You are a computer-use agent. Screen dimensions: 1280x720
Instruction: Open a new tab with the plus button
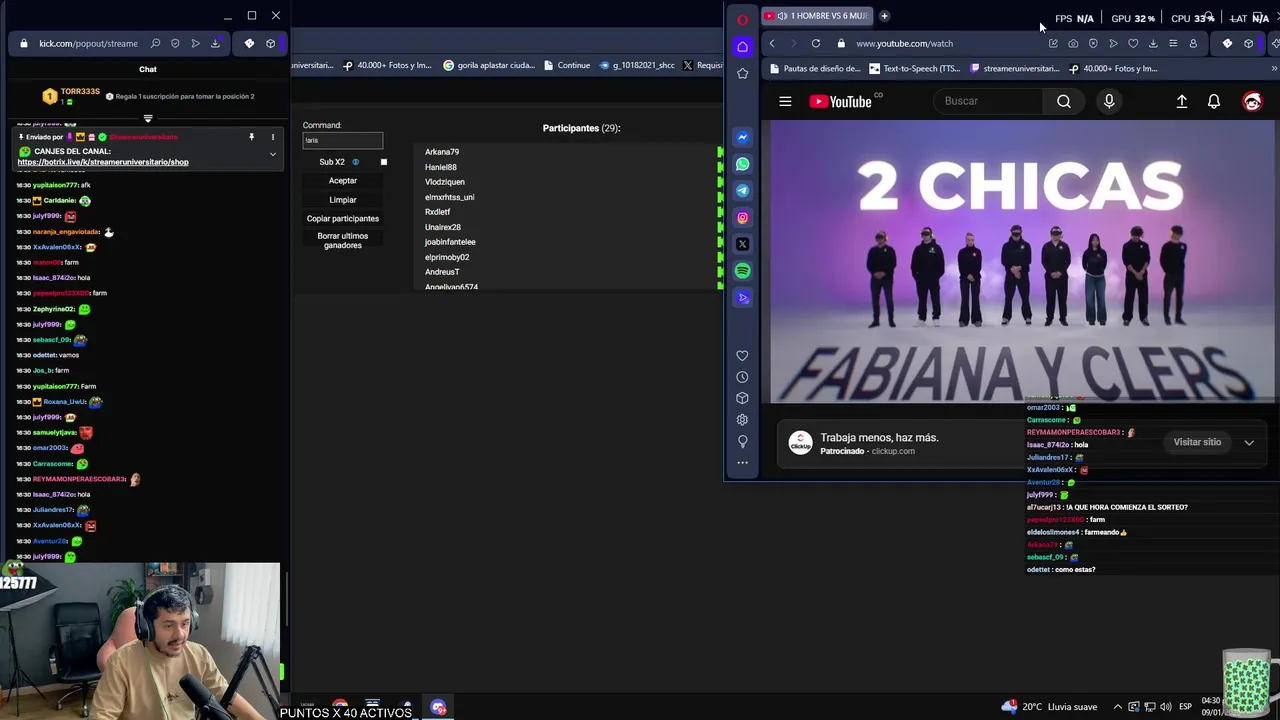click(x=884, y=16)
